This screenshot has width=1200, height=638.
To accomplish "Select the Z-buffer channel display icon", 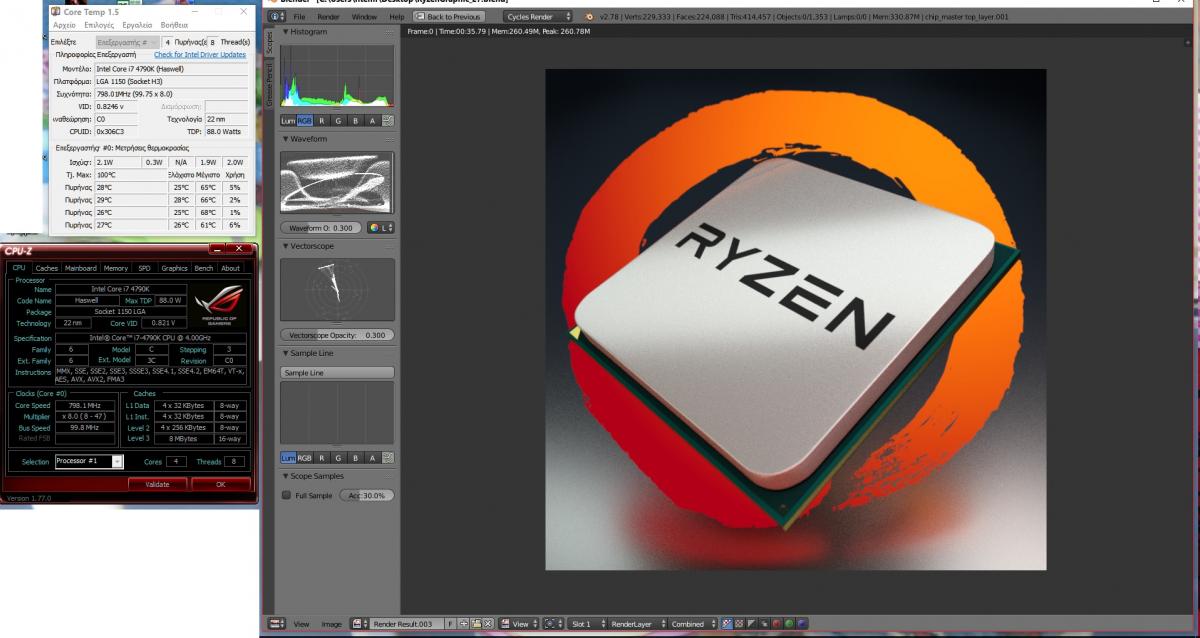I will [x=763, y=624].
